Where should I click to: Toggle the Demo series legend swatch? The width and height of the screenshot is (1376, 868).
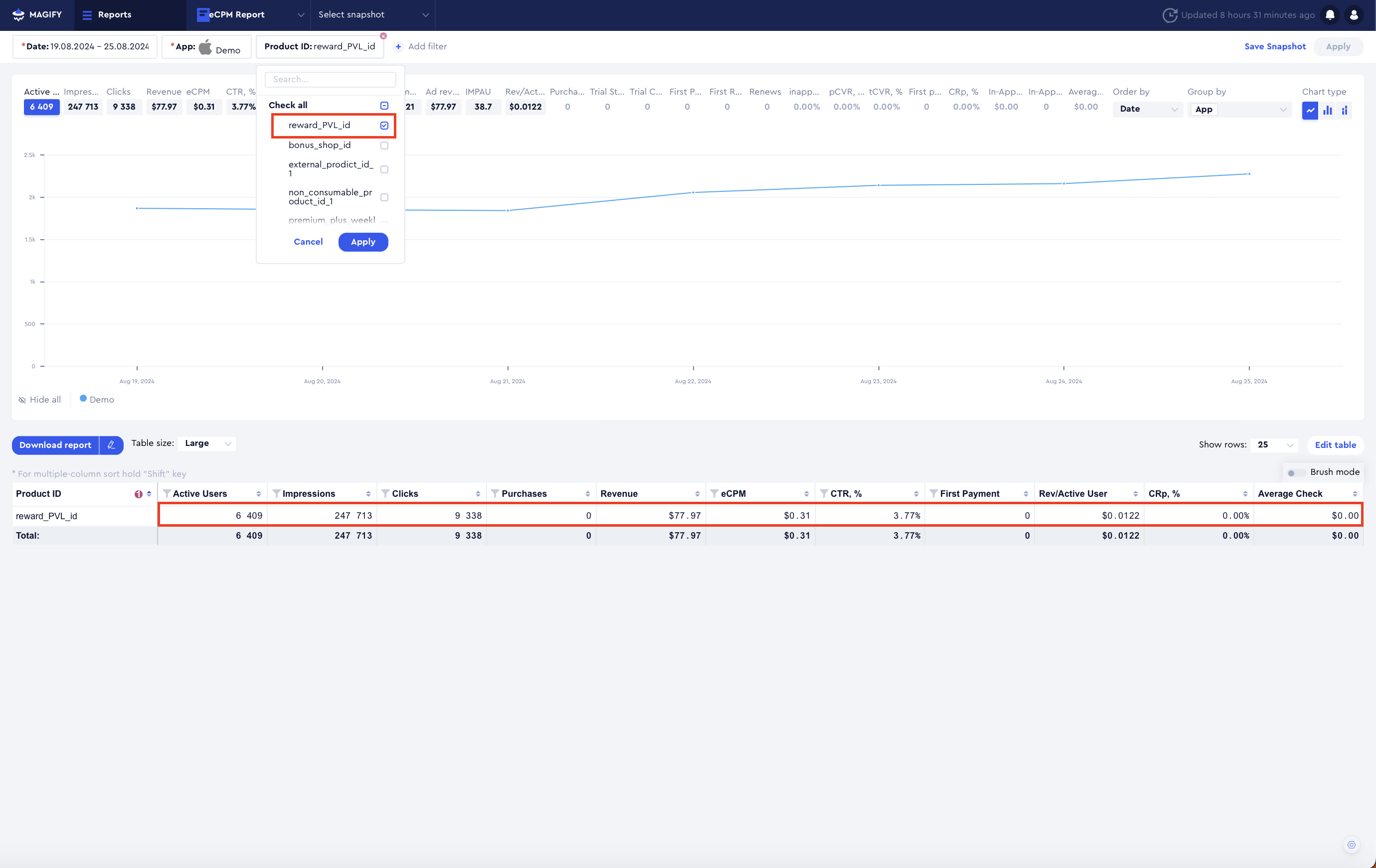[83, 399]
